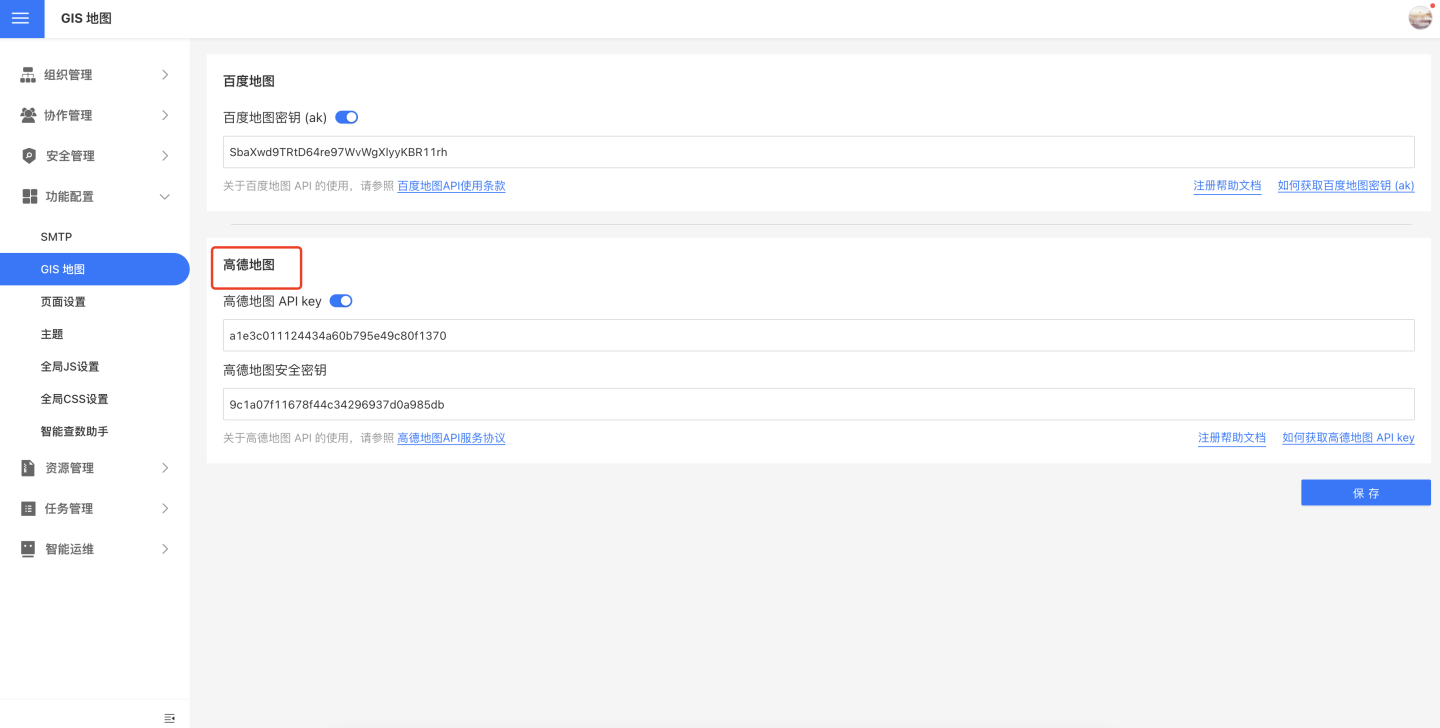The width and height of the screenshot is (1440, 728).
Task: Open the SMTP settings page
Action: click(56, 237)
